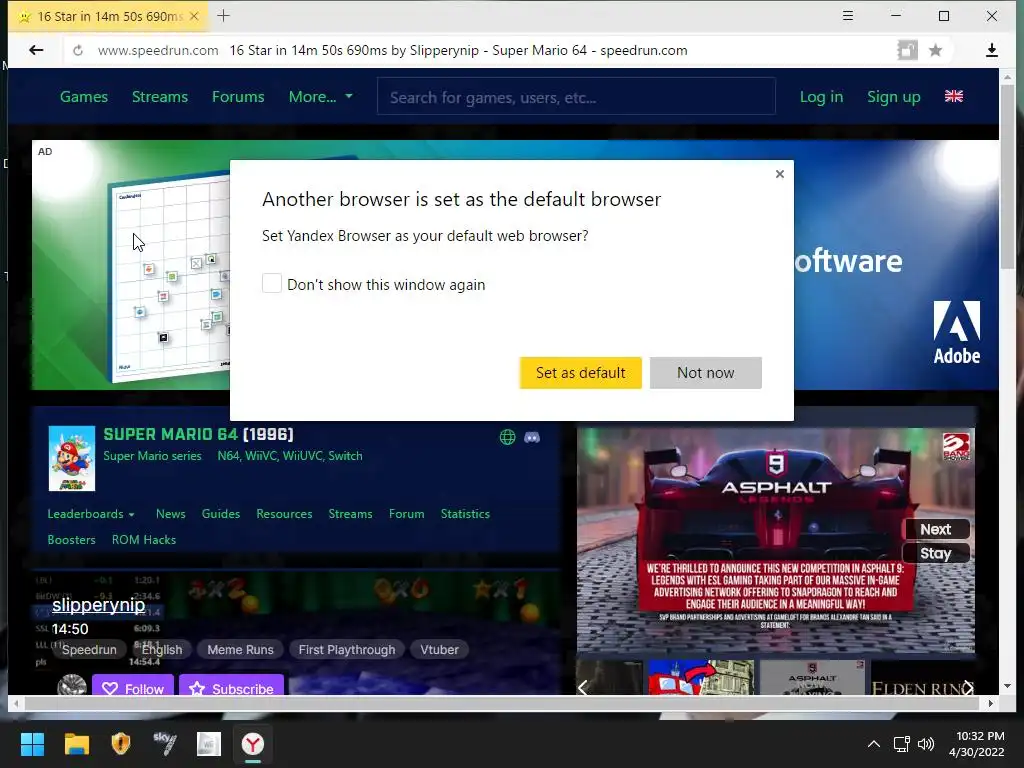
Task: Open Super Mario series link
Action: (x=152, y=456)
